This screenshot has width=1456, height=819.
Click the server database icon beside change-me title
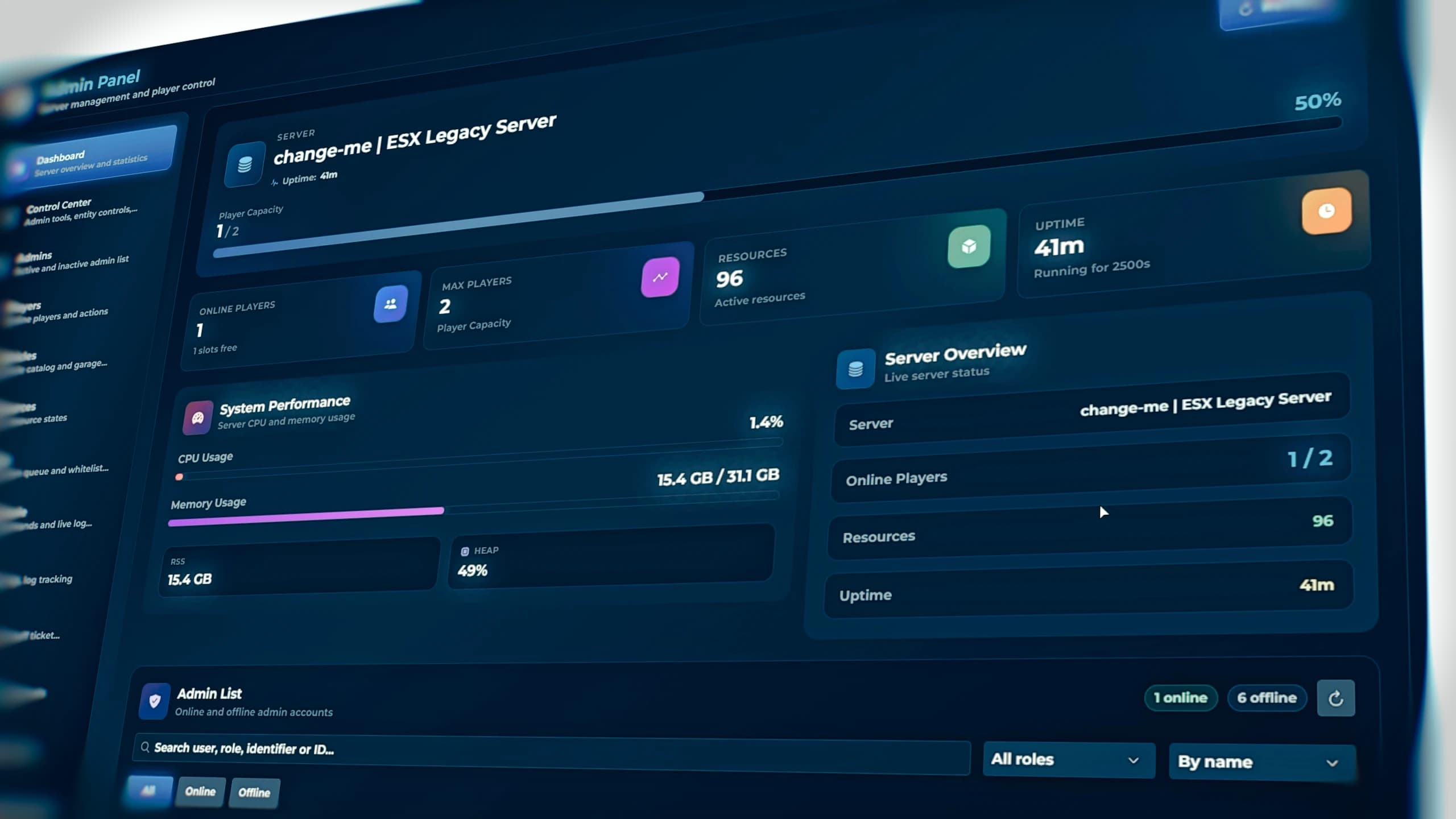245,164
